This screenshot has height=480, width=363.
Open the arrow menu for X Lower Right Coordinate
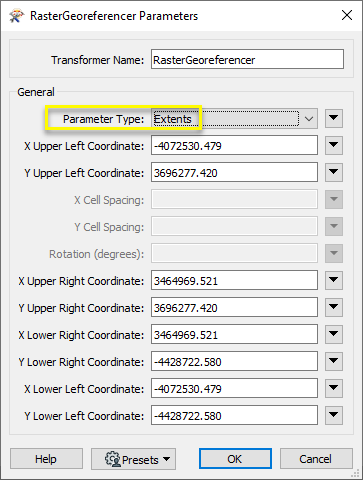[x=334, y=334]
